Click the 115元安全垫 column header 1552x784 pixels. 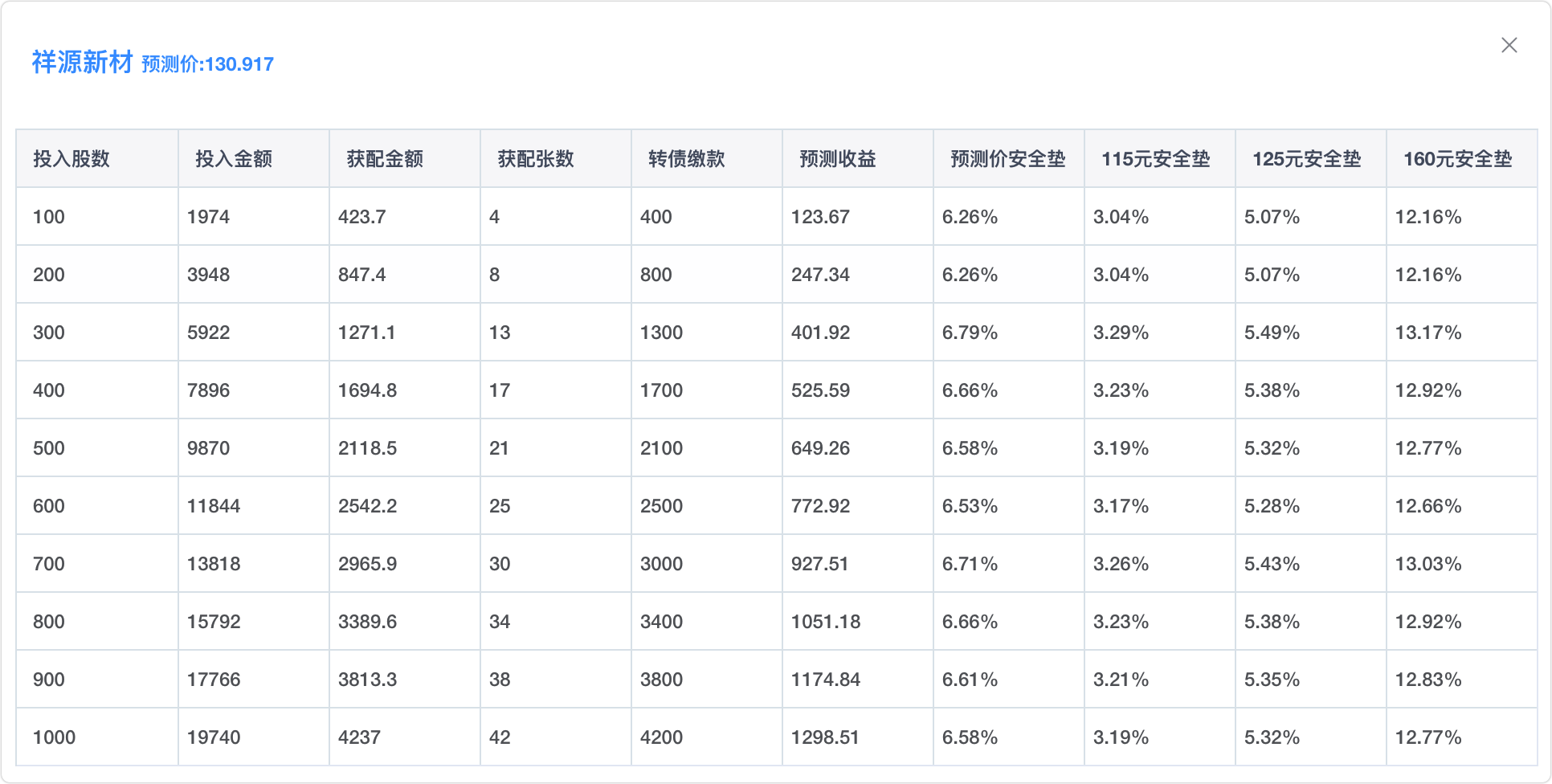coord(1155,159)
